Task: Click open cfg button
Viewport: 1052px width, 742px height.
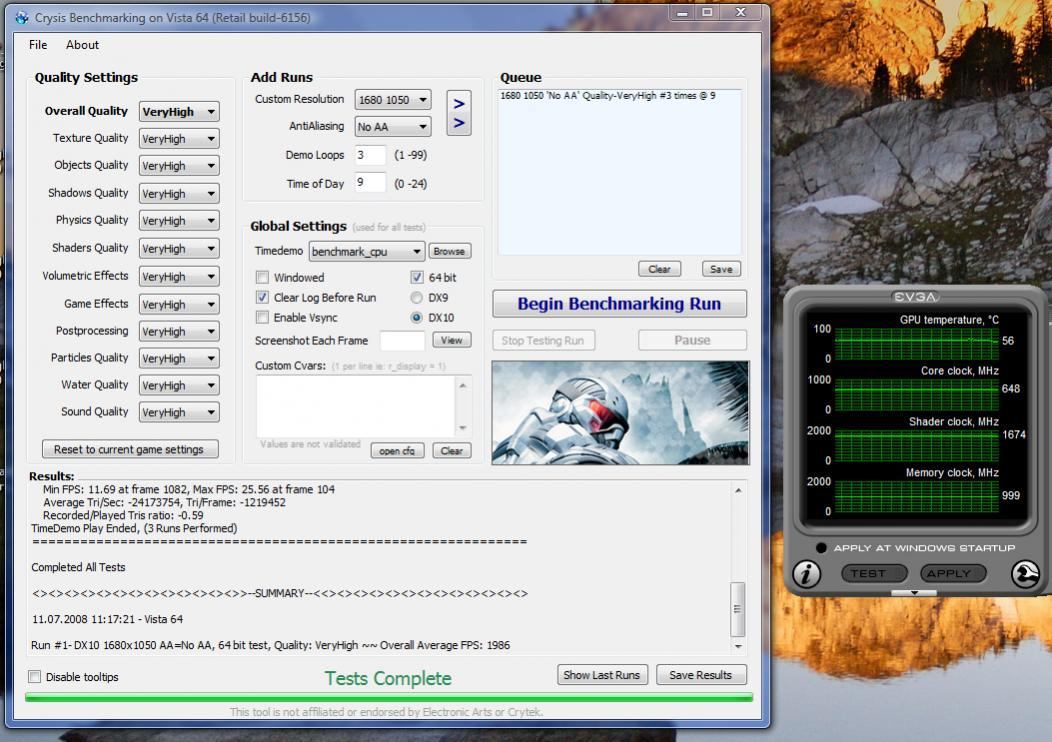Action: (397, 451)
